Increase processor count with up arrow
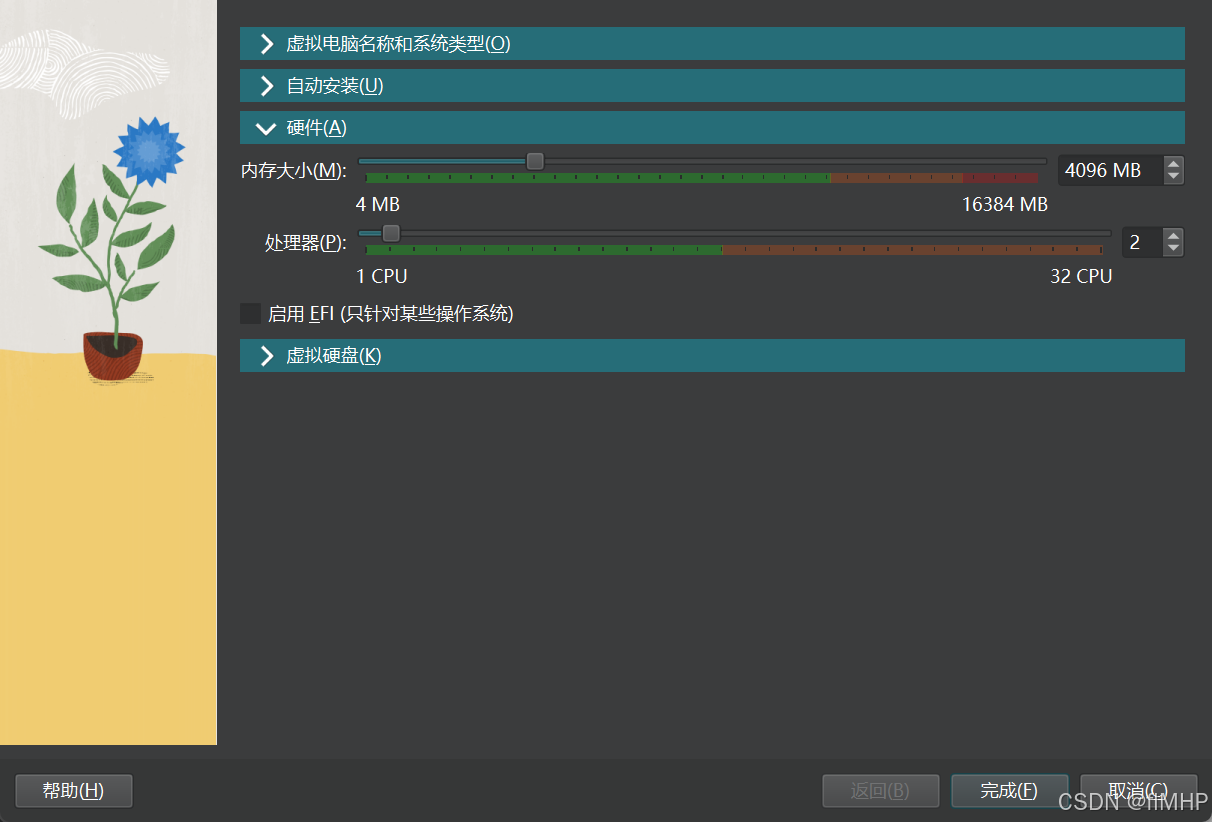 click(x=1174, y=236)
